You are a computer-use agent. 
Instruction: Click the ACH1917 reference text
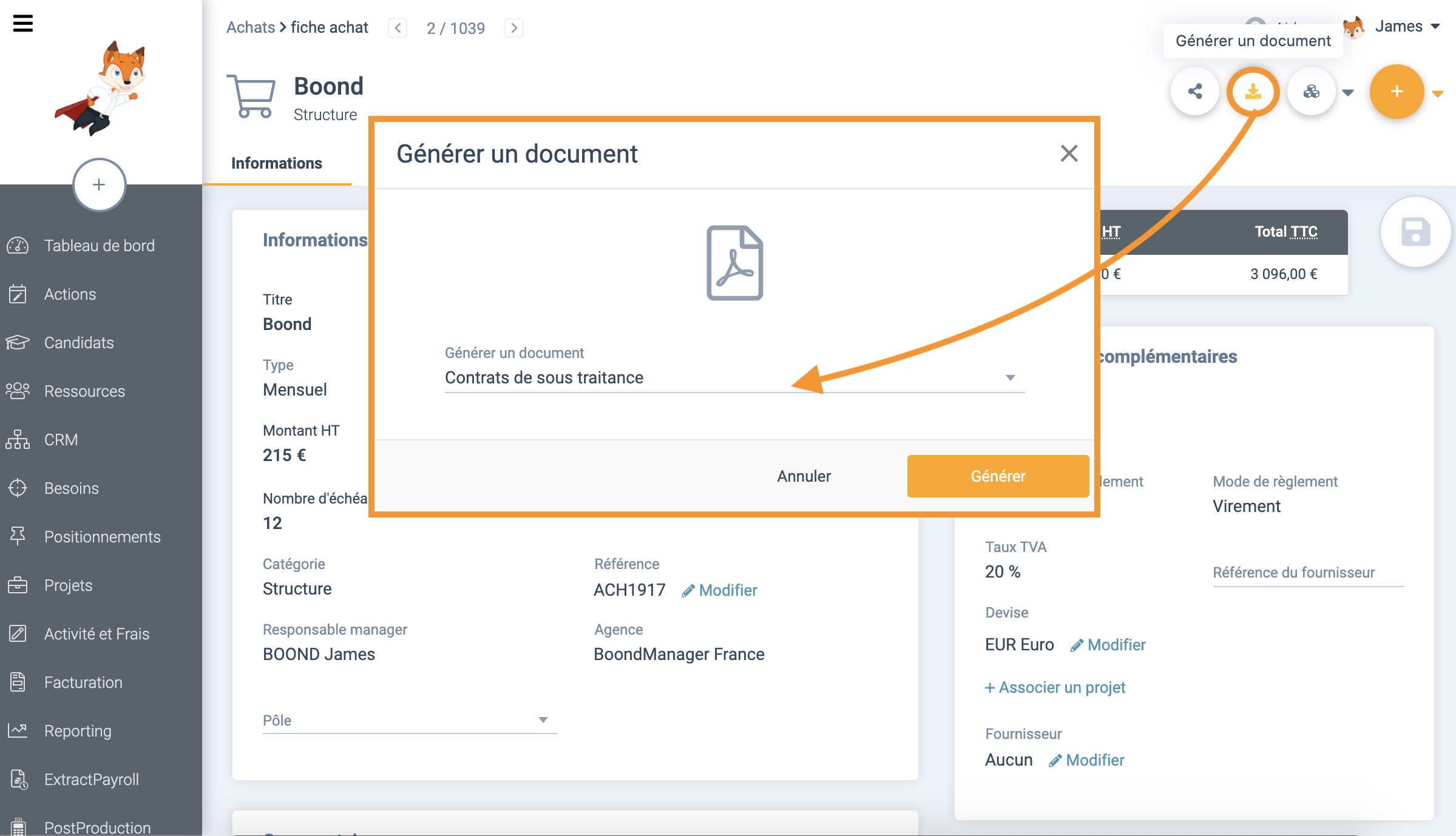pyautogui.click(x=629, y=590)
